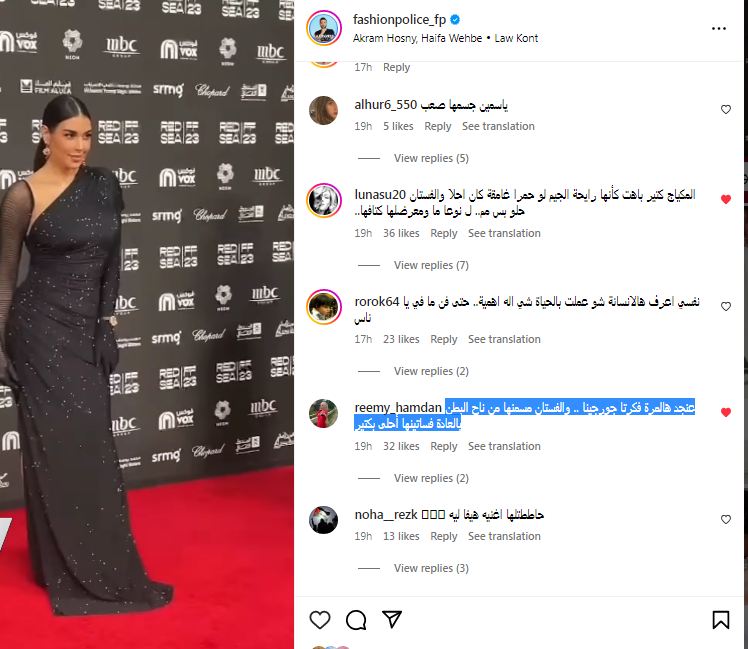Click Reply on reemy_hamdan's comment
The image size is (748, 649).
(444, 446)
